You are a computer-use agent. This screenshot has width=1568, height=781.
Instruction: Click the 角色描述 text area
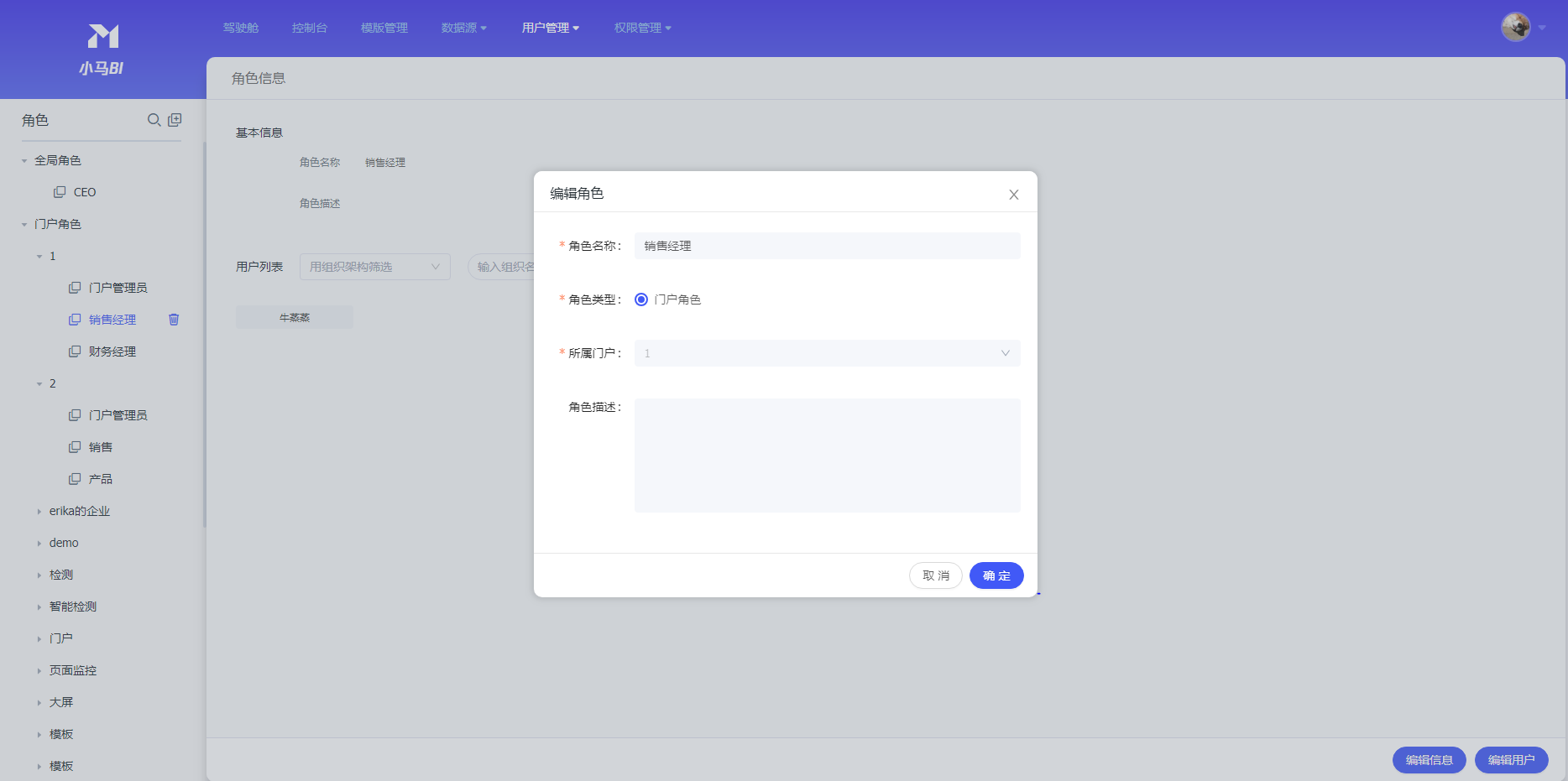(x=827, y=455)
